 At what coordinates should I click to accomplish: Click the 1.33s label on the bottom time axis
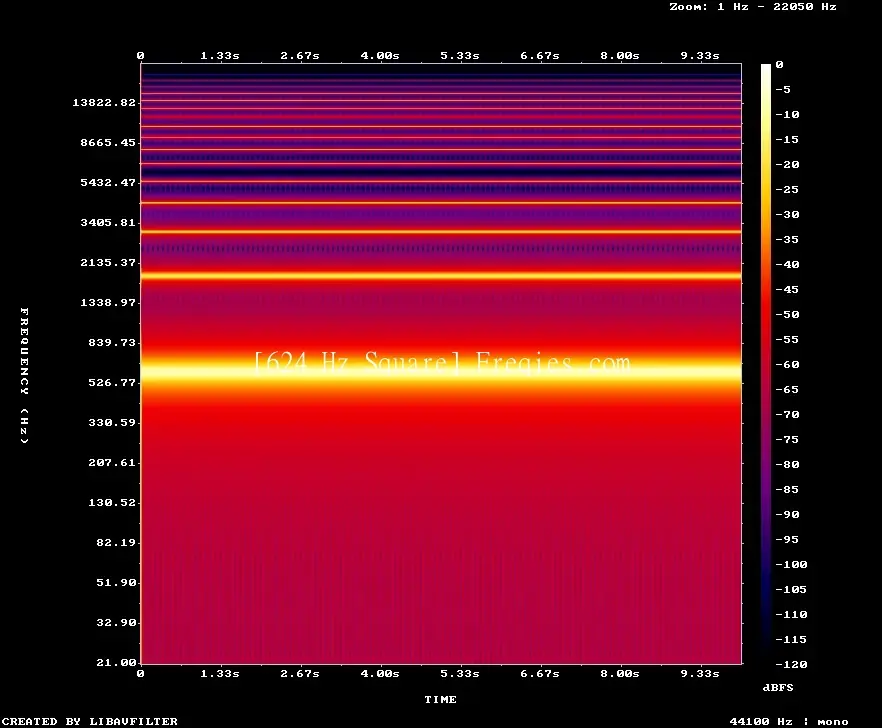pos(220,673)
